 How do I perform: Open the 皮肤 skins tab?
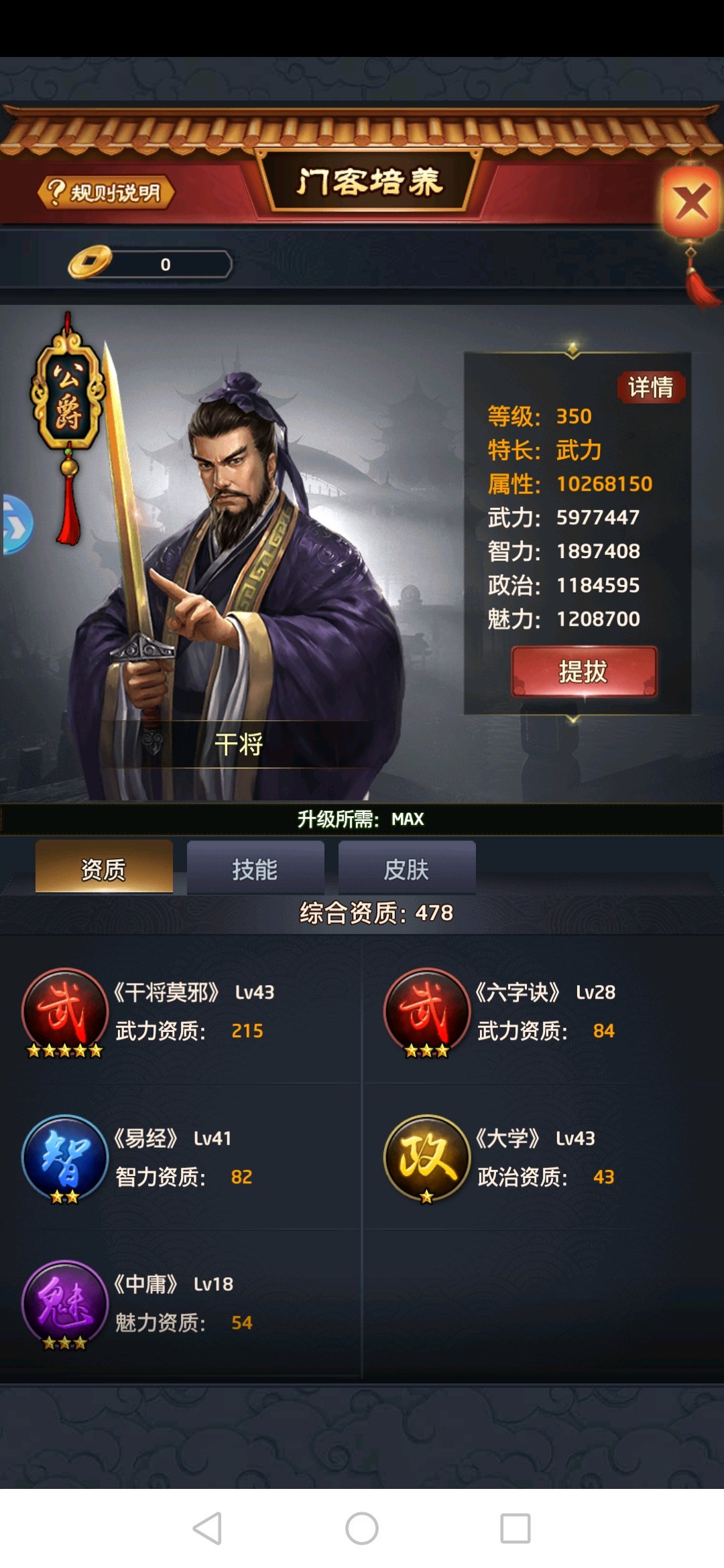407,868
